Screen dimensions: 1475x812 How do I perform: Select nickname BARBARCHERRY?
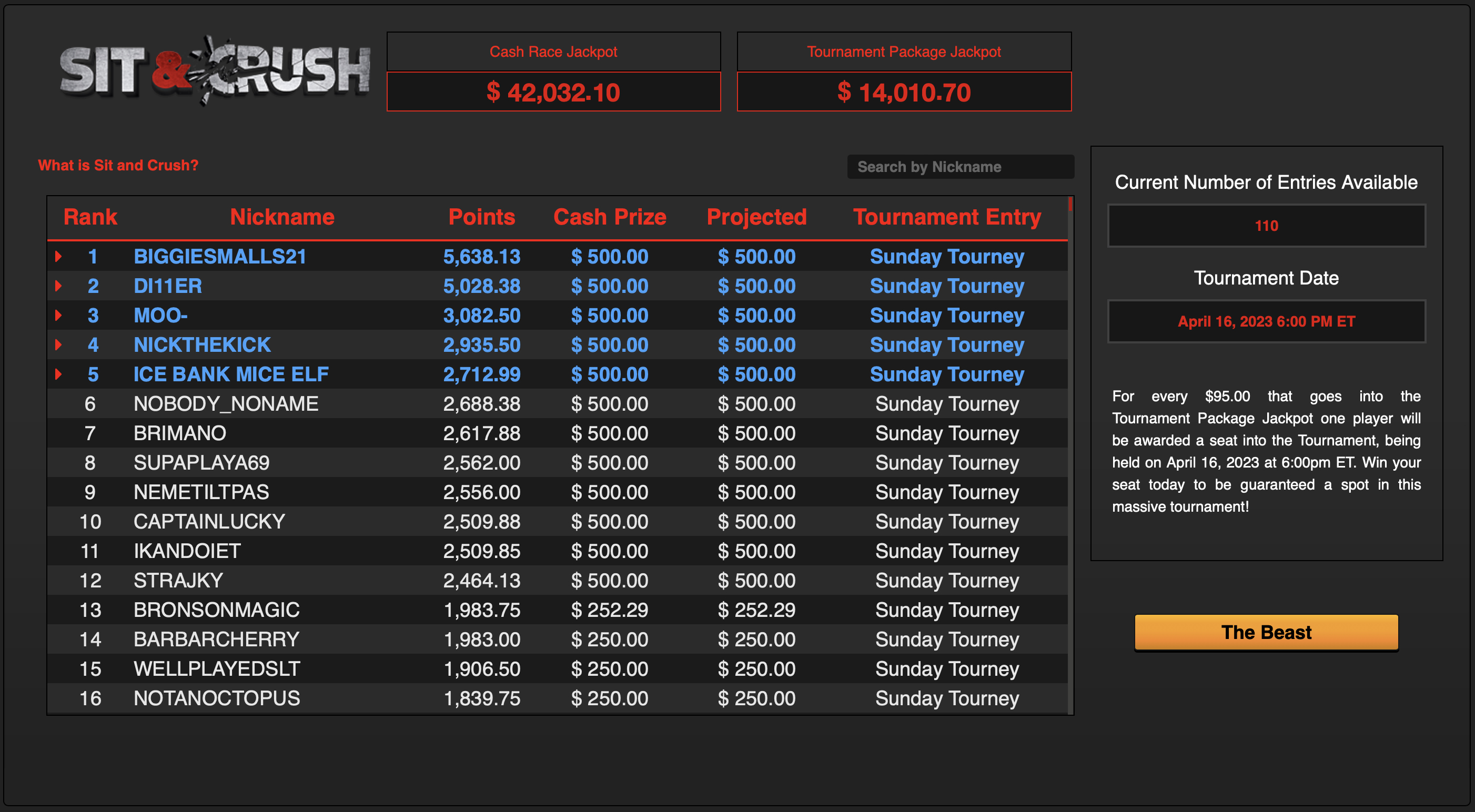coord(216,640)
